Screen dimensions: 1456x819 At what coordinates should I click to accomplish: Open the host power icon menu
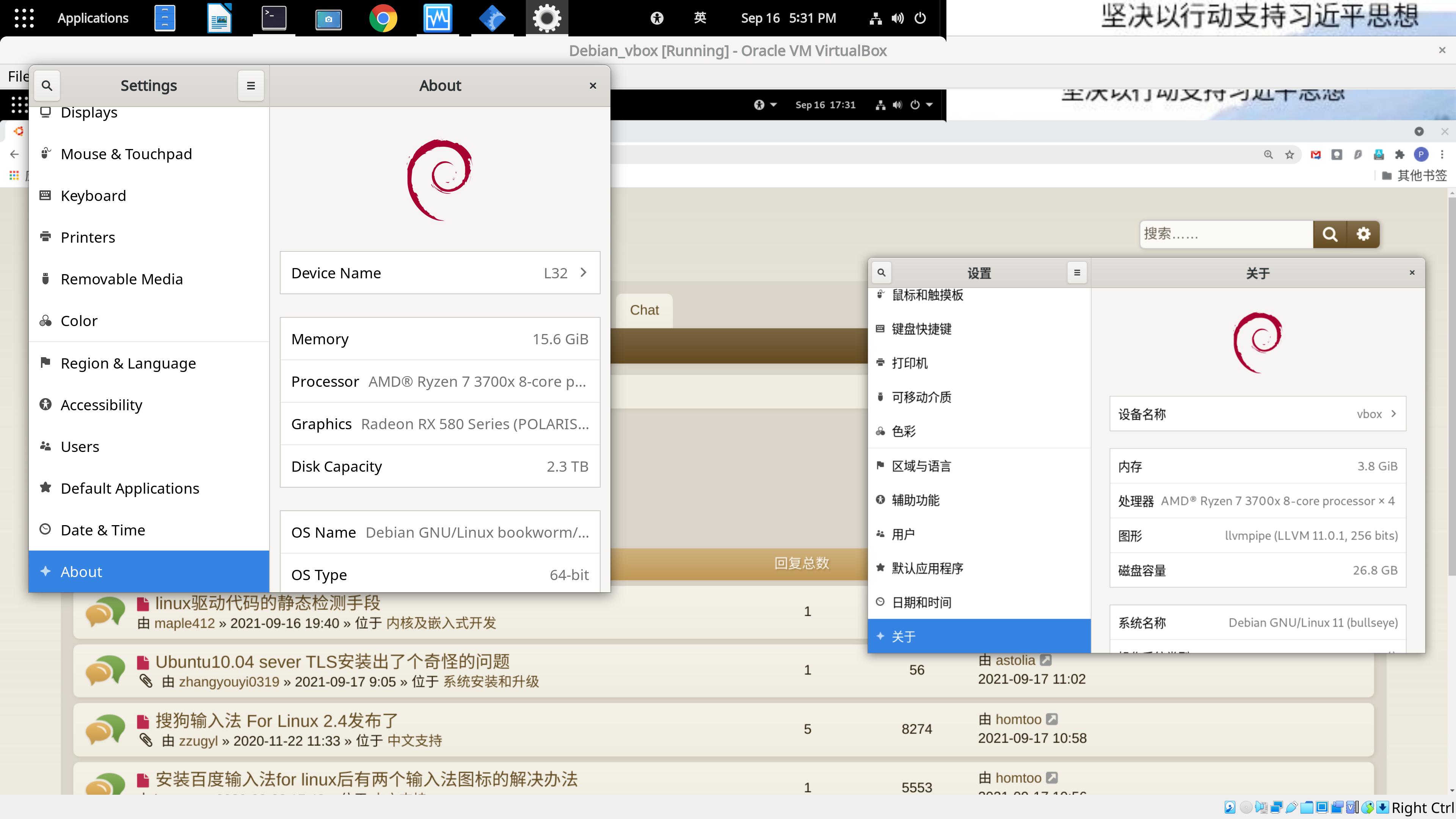click(x=920, y=18)
